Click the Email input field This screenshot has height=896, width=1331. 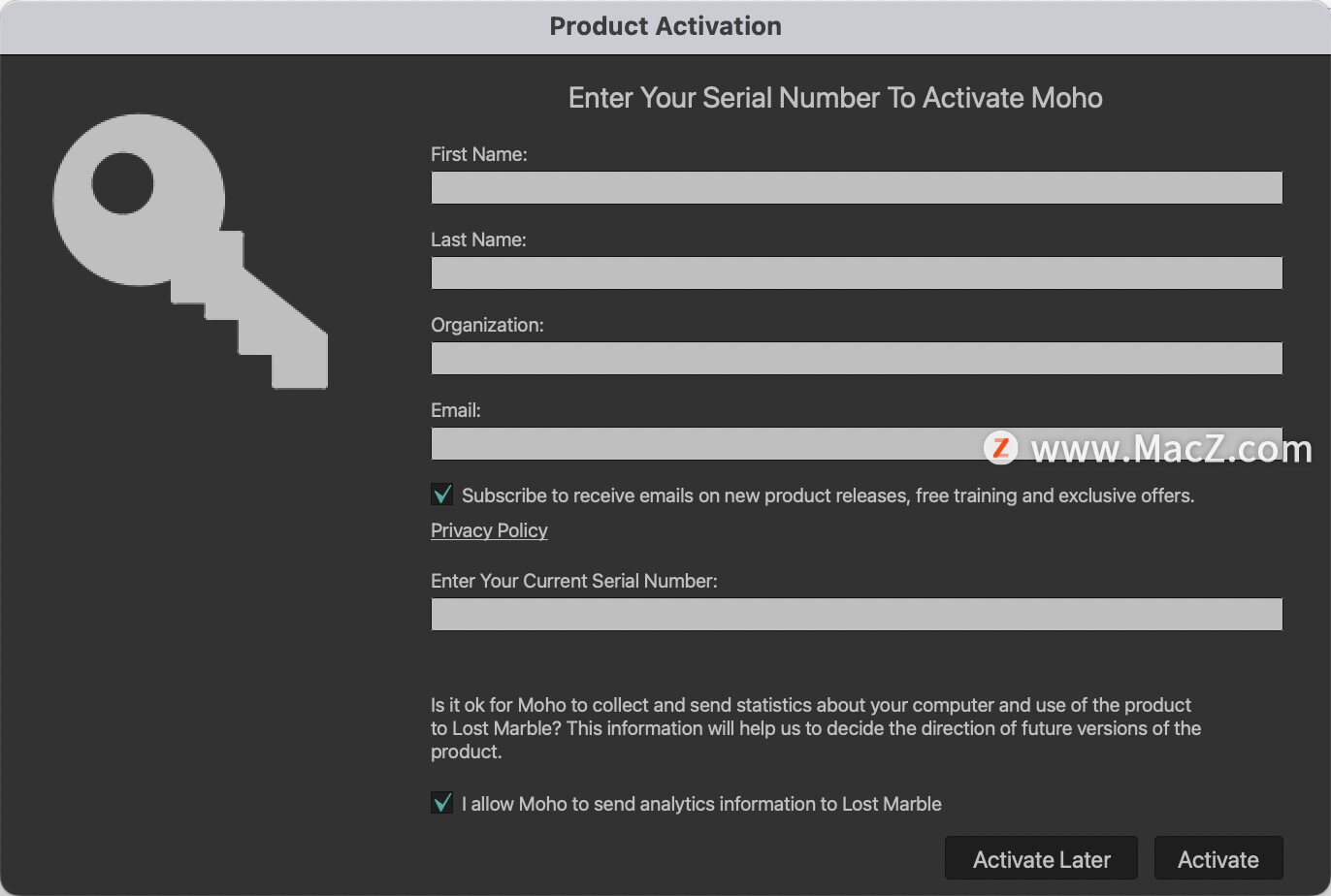click(857, 443)
